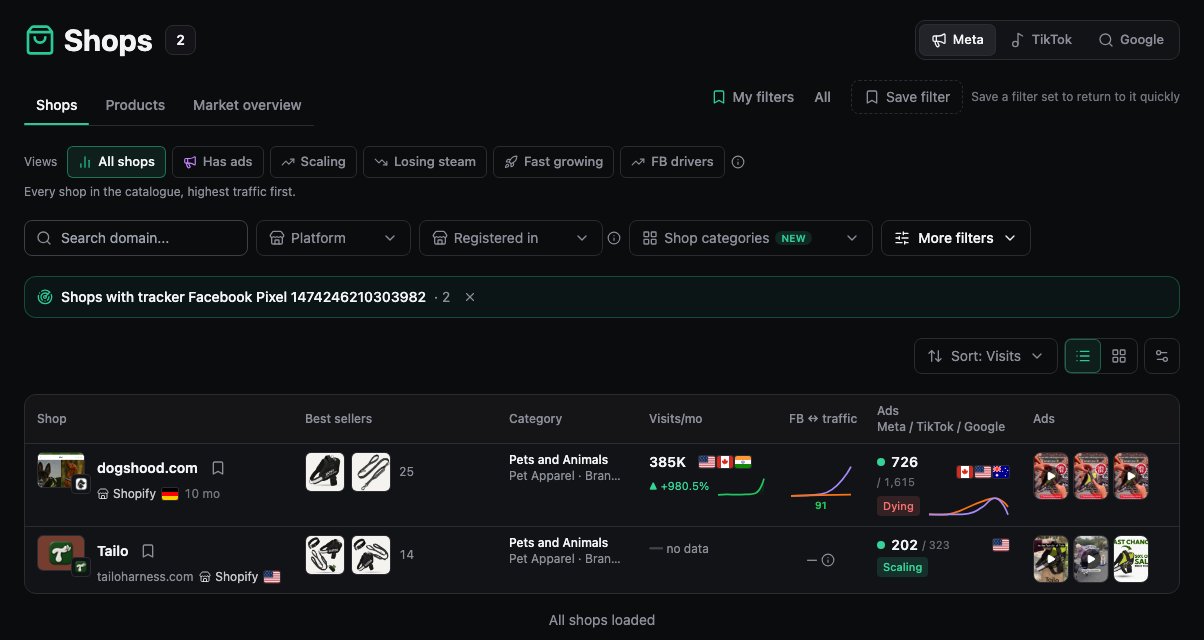Select the TikTok ad platform

(1041, 40)
